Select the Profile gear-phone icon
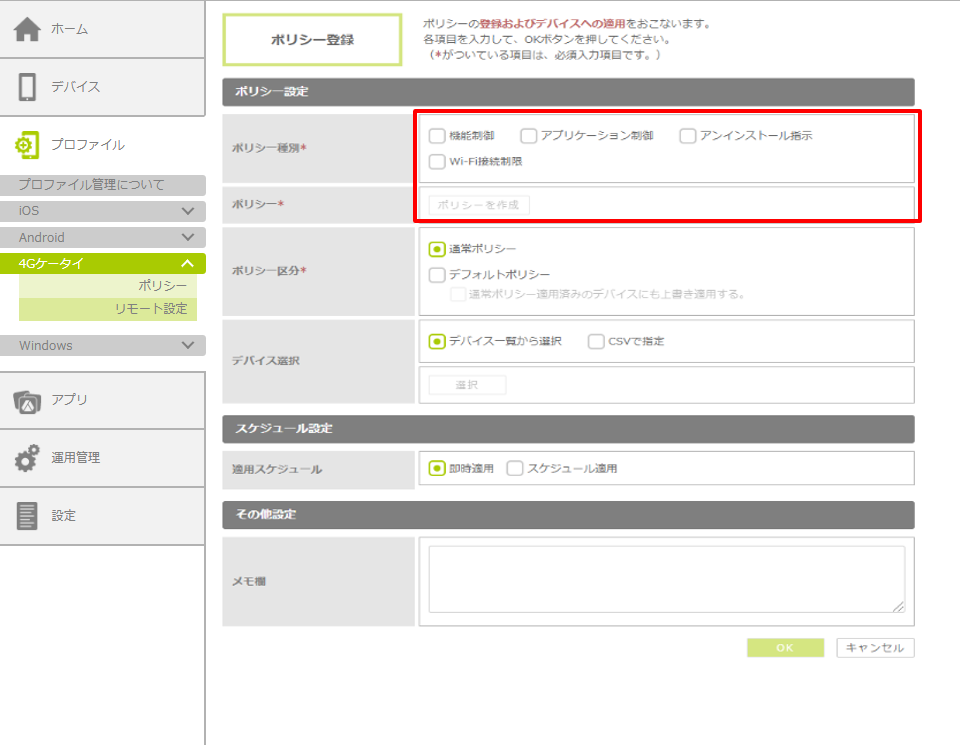The width and height of the screenshot is (960, 745). [x=28, y=145]
